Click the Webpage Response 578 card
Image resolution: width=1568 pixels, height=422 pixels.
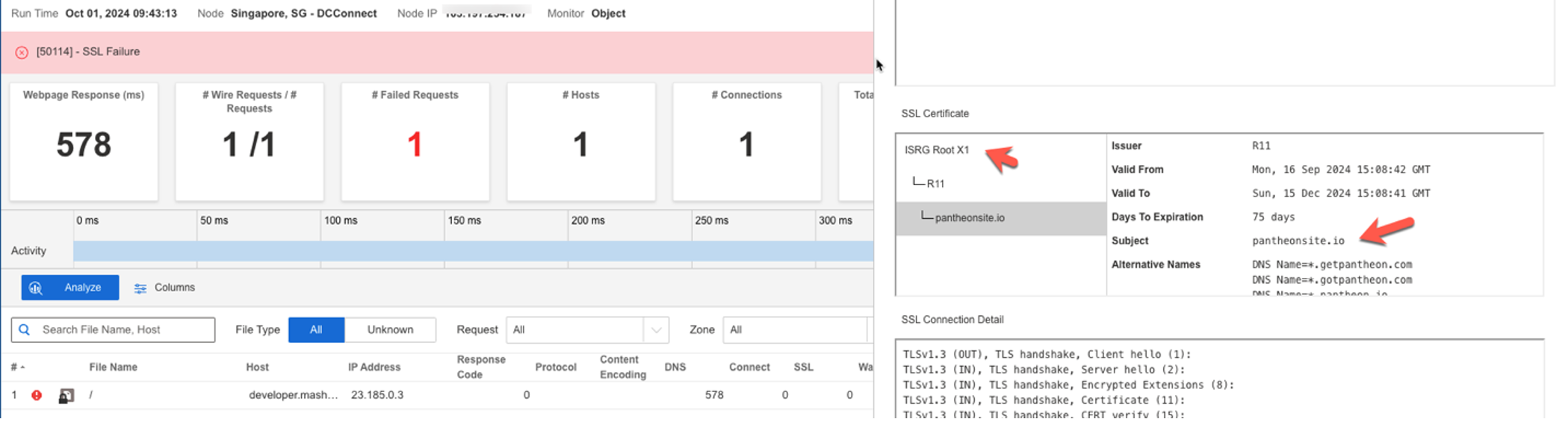[x=84, y=142]
